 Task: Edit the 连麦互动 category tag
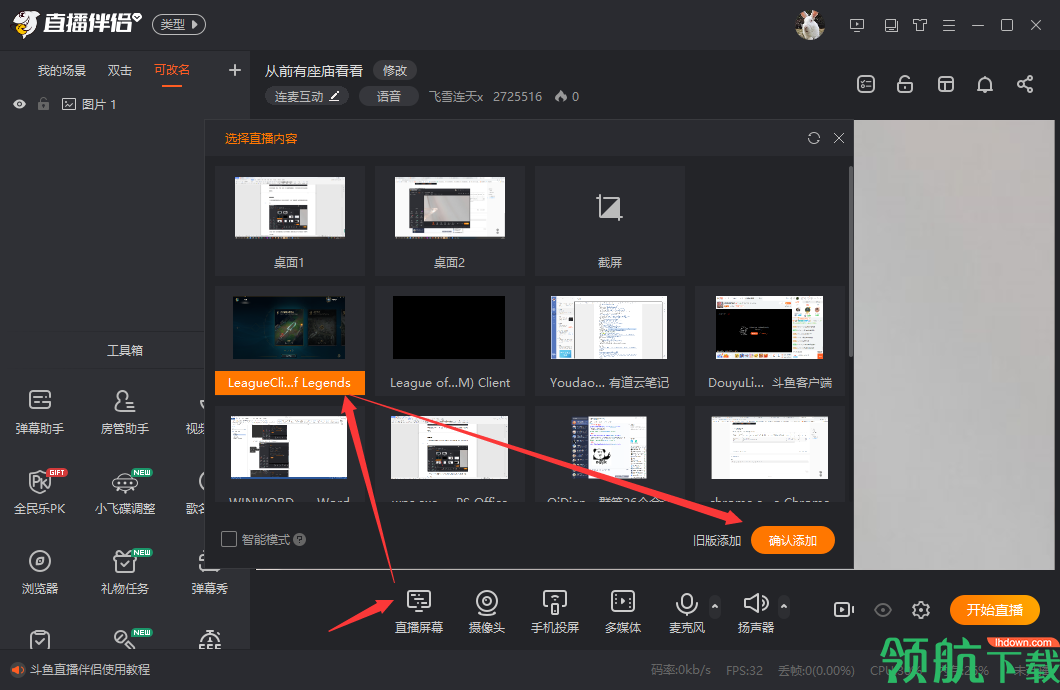[306, 97]
